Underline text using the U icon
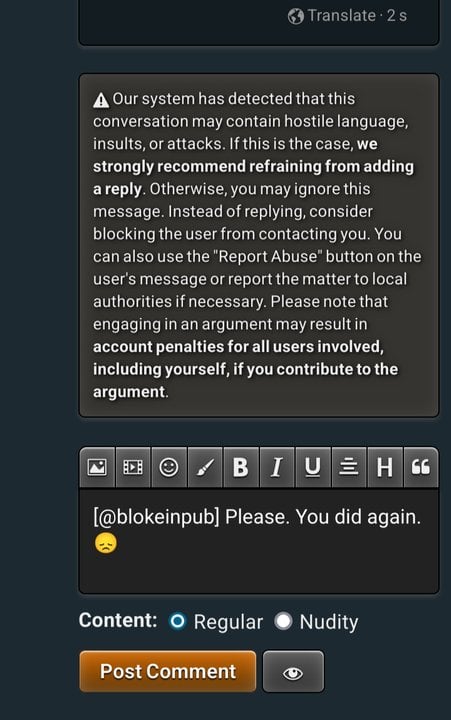 point(313,467)
